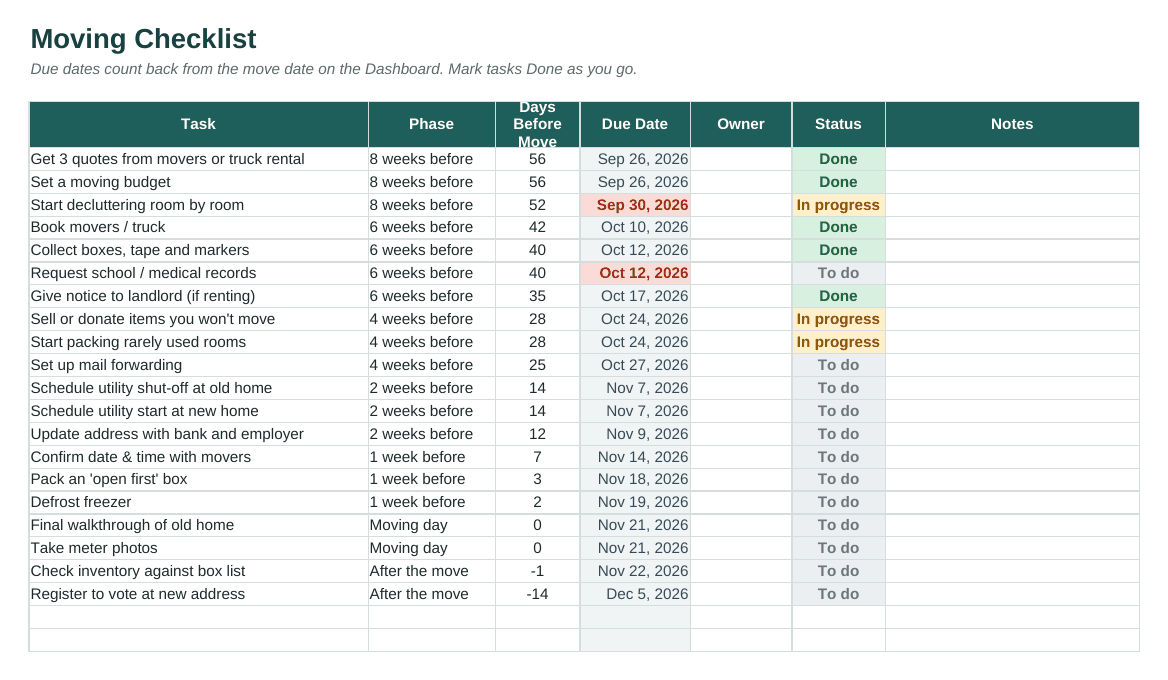Click 'Done' status for Book movers / truck
This screenshot has width=1168, height=680.
[x=838, y=227]
